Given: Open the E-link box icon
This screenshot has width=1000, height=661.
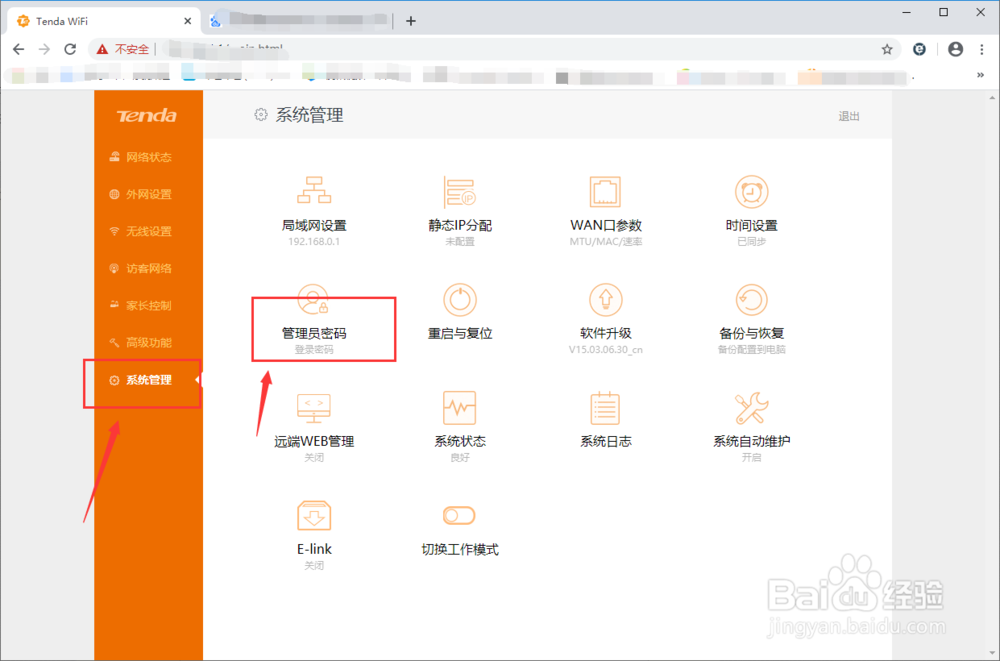Looking at the screenshot, I should click(x=314, y=516).
